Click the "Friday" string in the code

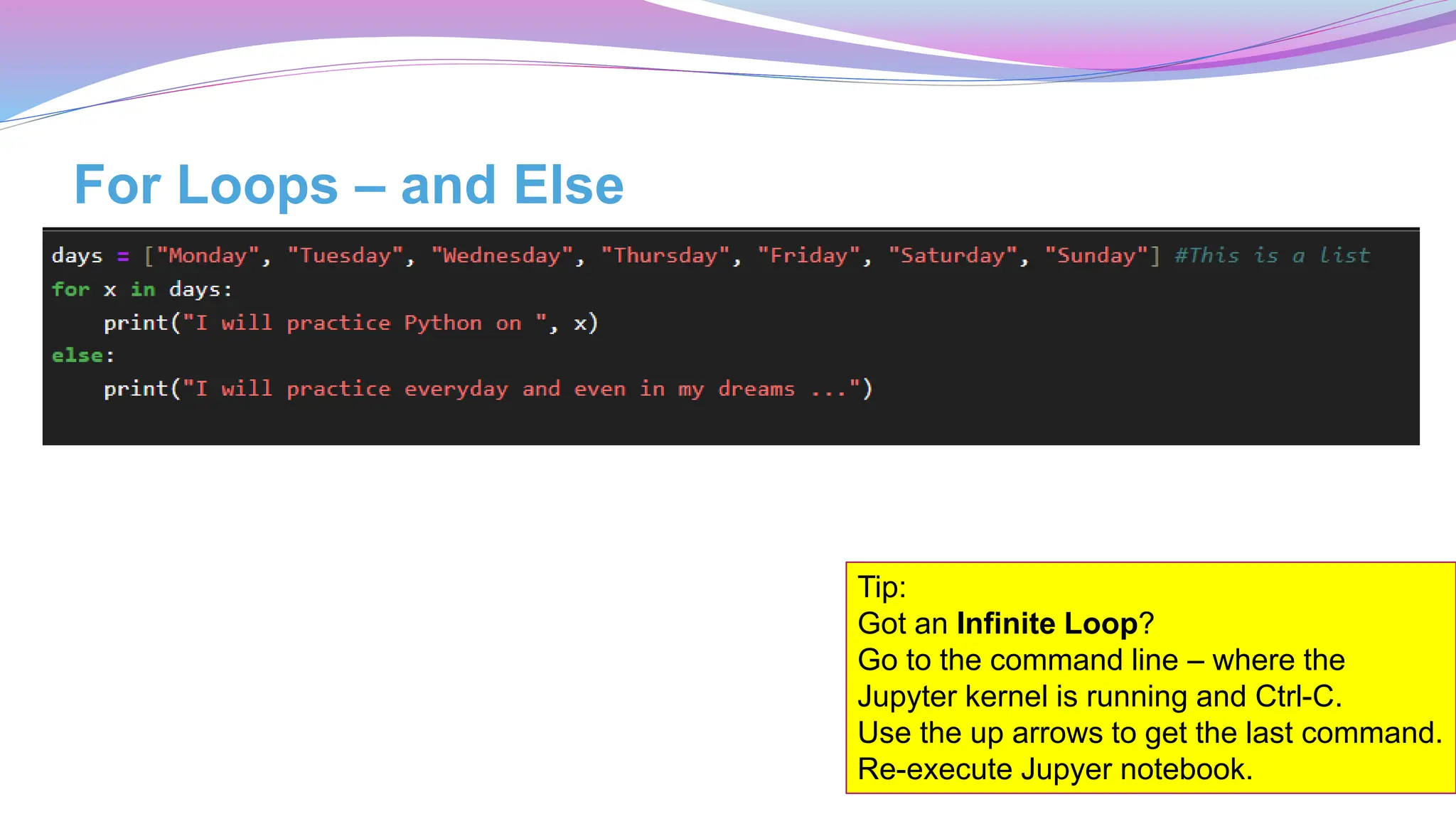point(810,255)
